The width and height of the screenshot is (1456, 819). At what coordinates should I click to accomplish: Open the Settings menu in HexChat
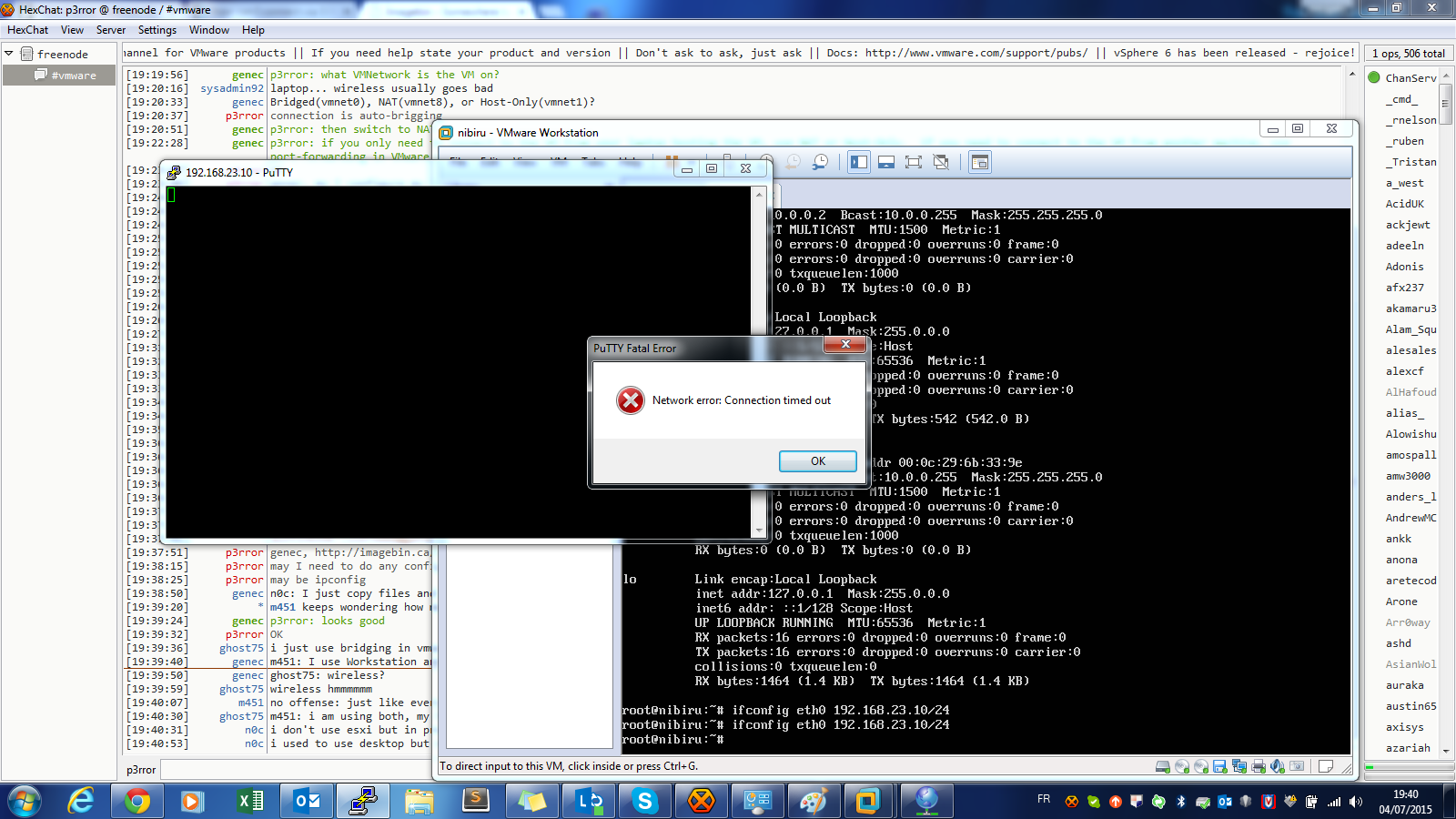[157, 30]
